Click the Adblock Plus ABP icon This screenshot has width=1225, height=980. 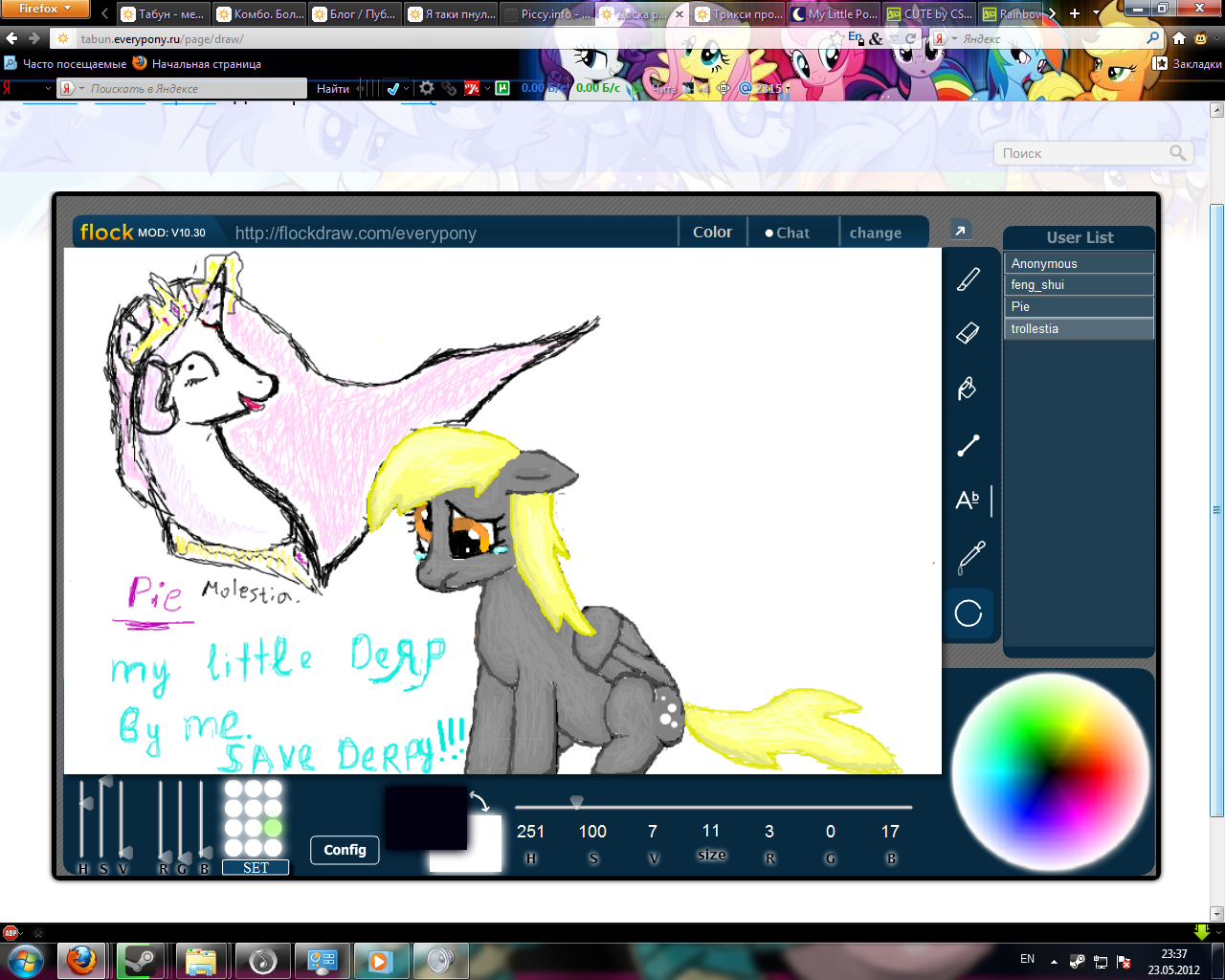tap(11, 932)
